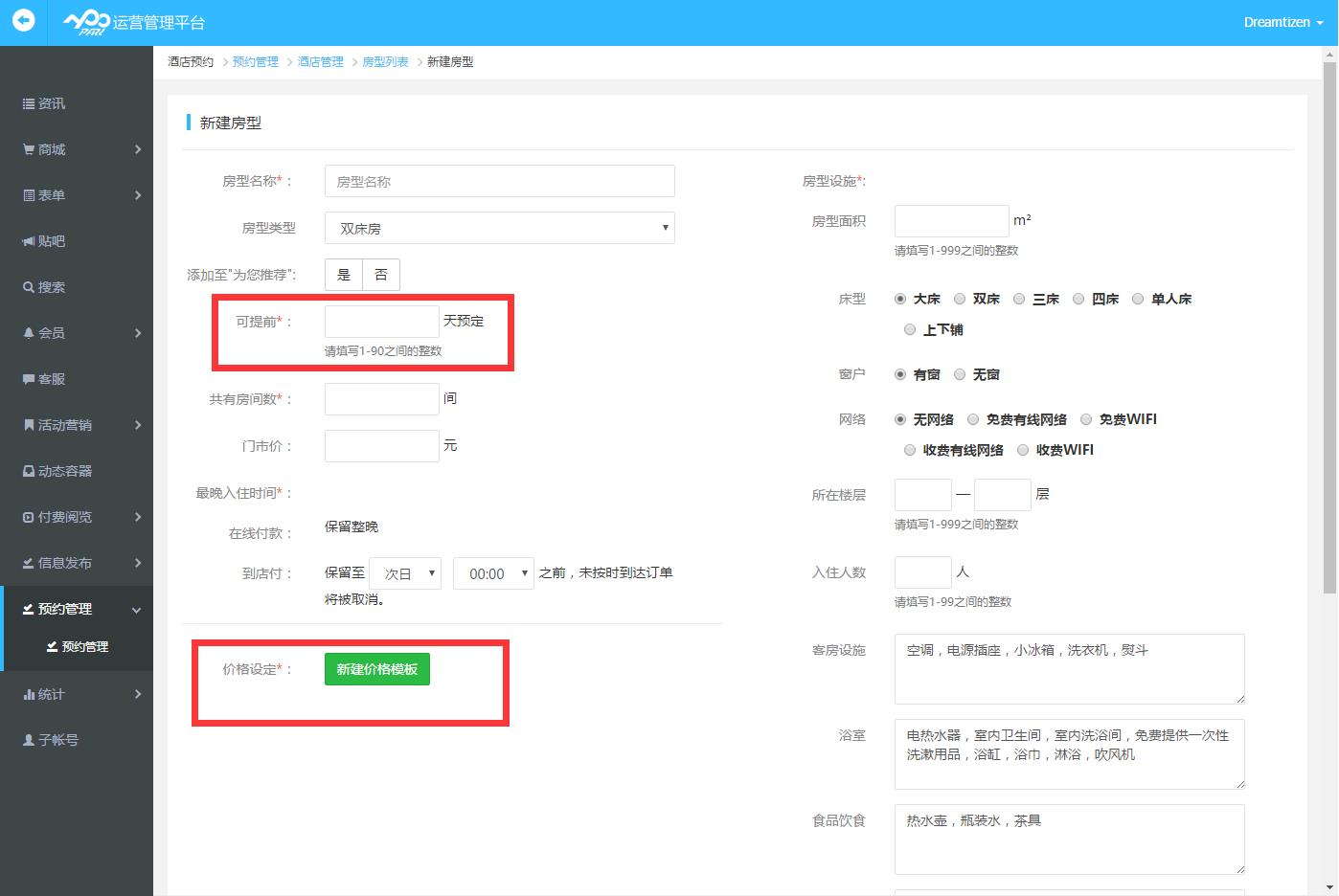Click the 资讯 list icon in sidebar

coord(29,103)
